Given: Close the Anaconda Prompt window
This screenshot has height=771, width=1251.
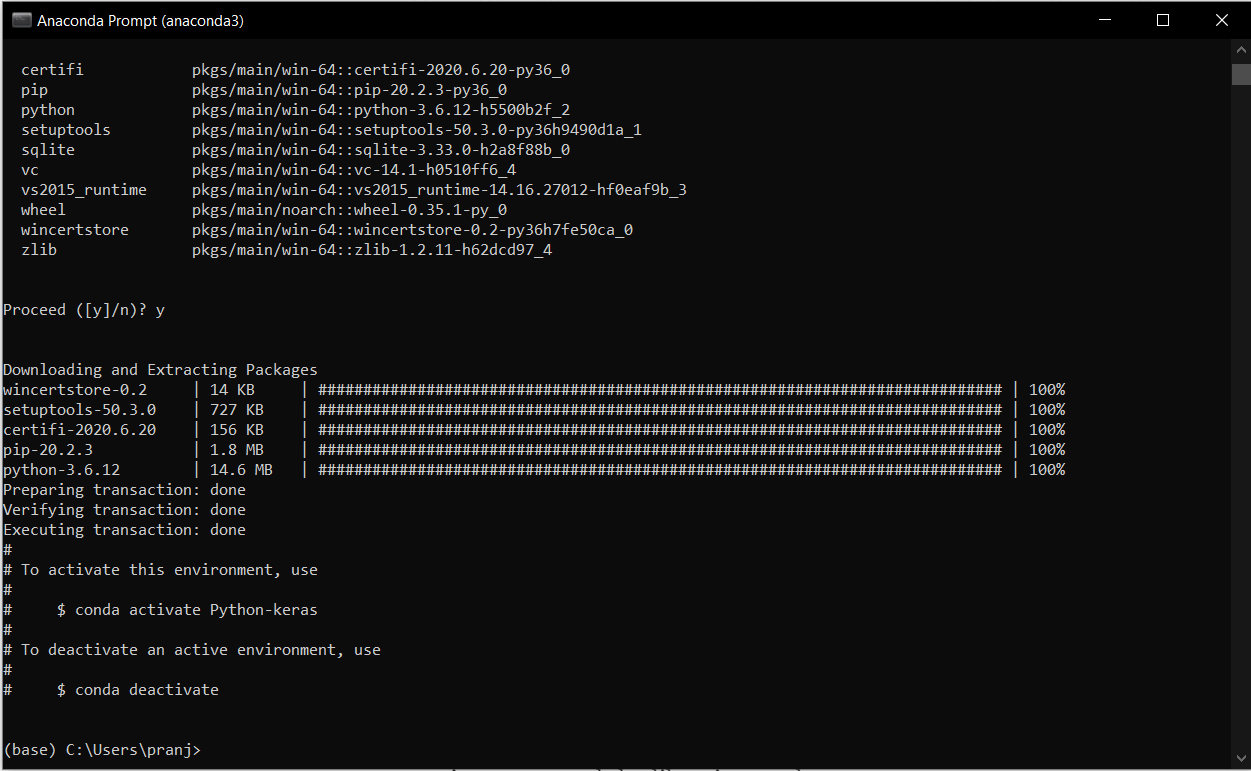Looking at the screenshot, I should (1221, 20).
